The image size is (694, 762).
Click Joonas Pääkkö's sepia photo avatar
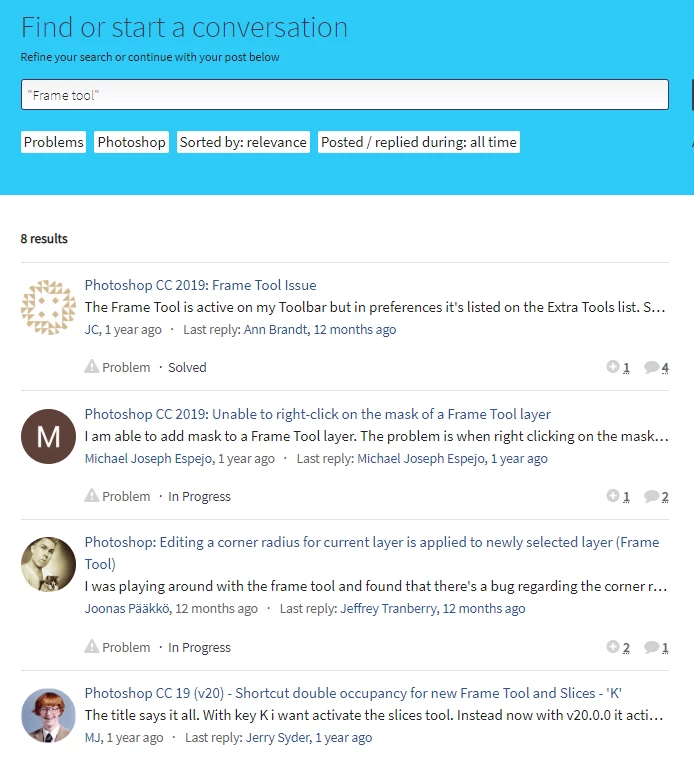[48, 564]
